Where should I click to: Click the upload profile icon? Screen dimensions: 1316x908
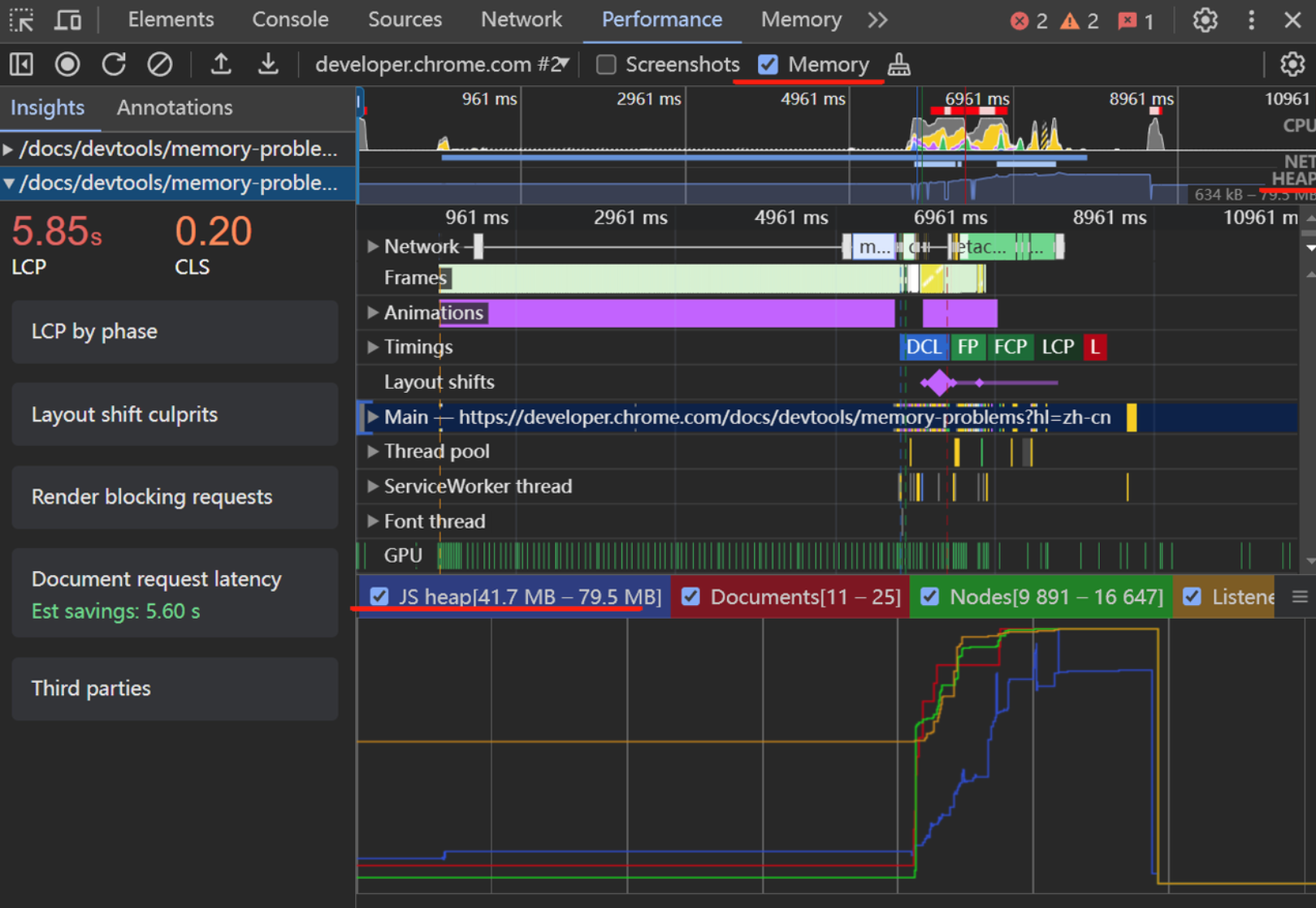[x=221, y=64]
